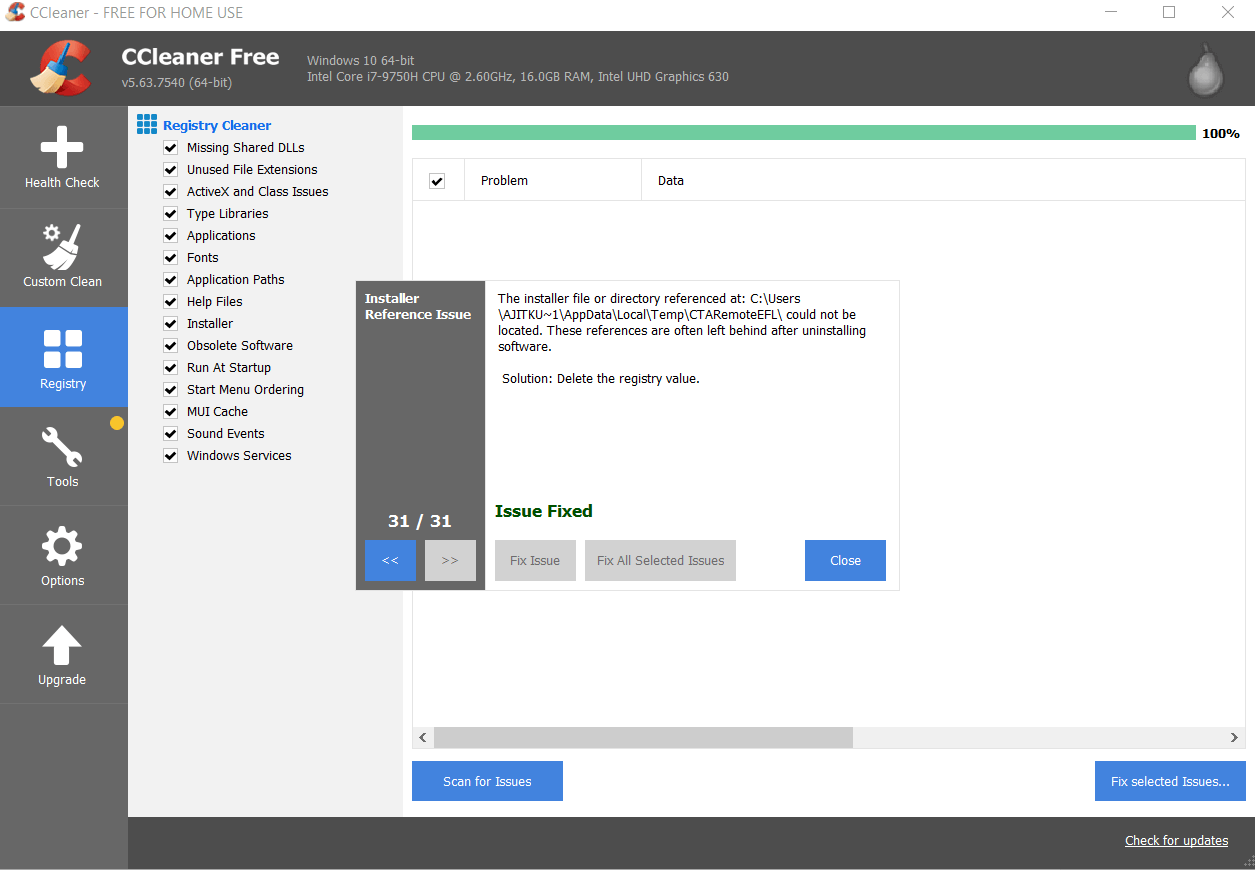
Task: Uncheck the Applications checkbox
Action: click(x=171, y=236)
